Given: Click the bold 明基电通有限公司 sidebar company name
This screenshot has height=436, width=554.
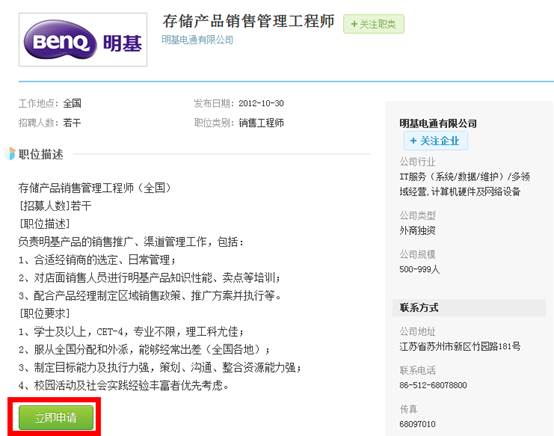Looking at the screenshot, I should tap(438, 123).
